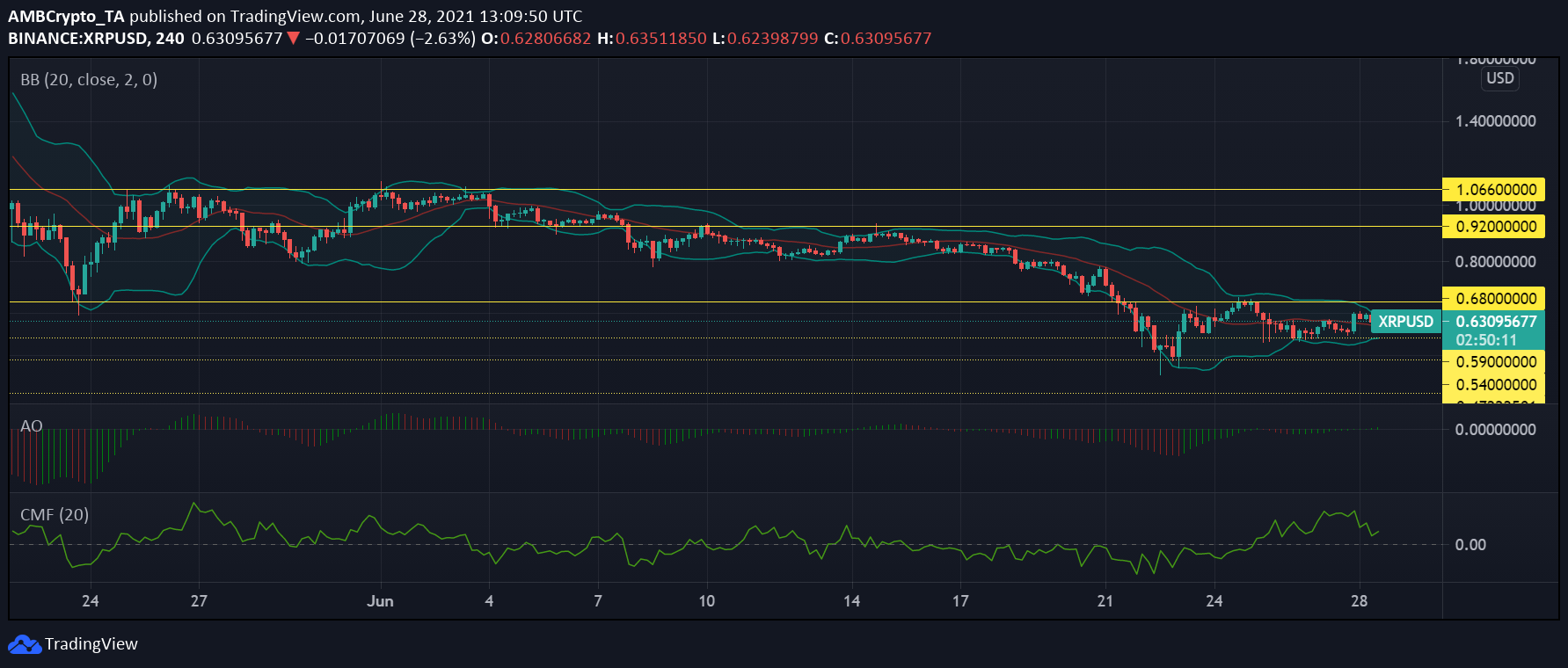Viewport: 1568px width, 668px height.
Task: Click the 1.40000000 price axis tick
Action: click(1495, 121)
